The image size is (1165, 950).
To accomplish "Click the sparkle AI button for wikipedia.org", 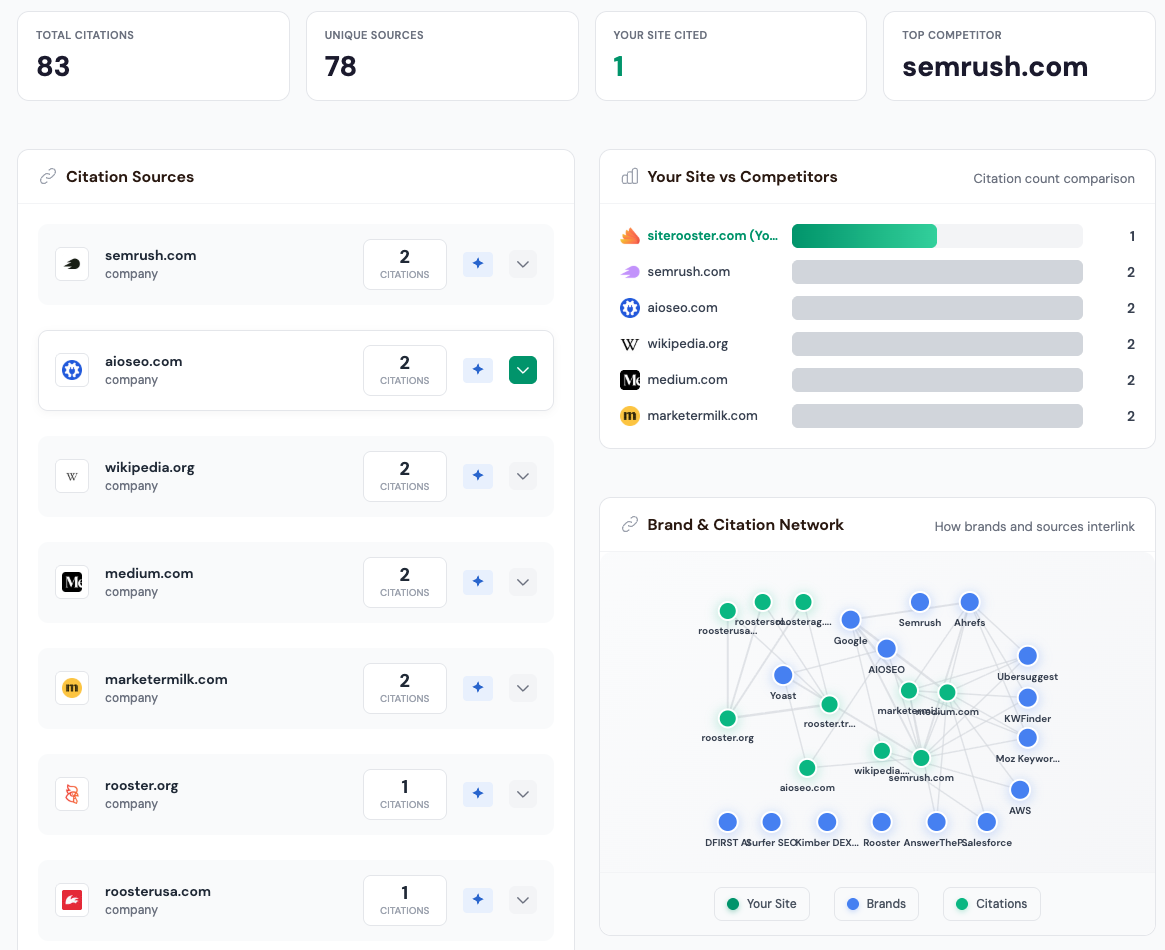I will tap(478, 476).
